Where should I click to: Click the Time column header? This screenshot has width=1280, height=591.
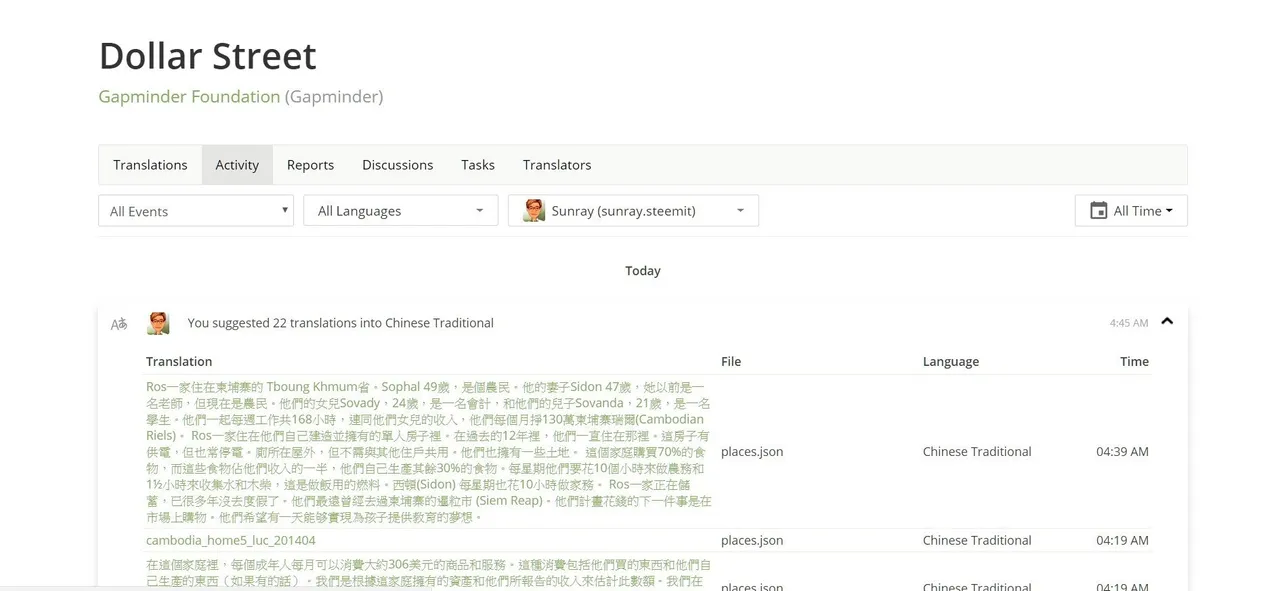[1134, 362]
